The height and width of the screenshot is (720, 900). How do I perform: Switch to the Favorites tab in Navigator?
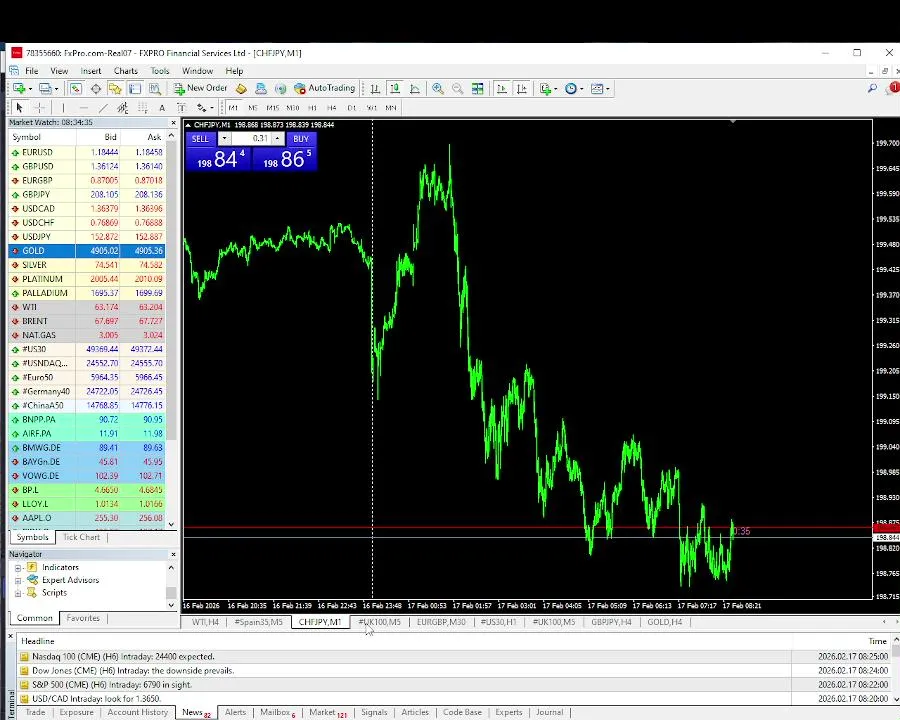pyautogui.click(x=83, y=618)
